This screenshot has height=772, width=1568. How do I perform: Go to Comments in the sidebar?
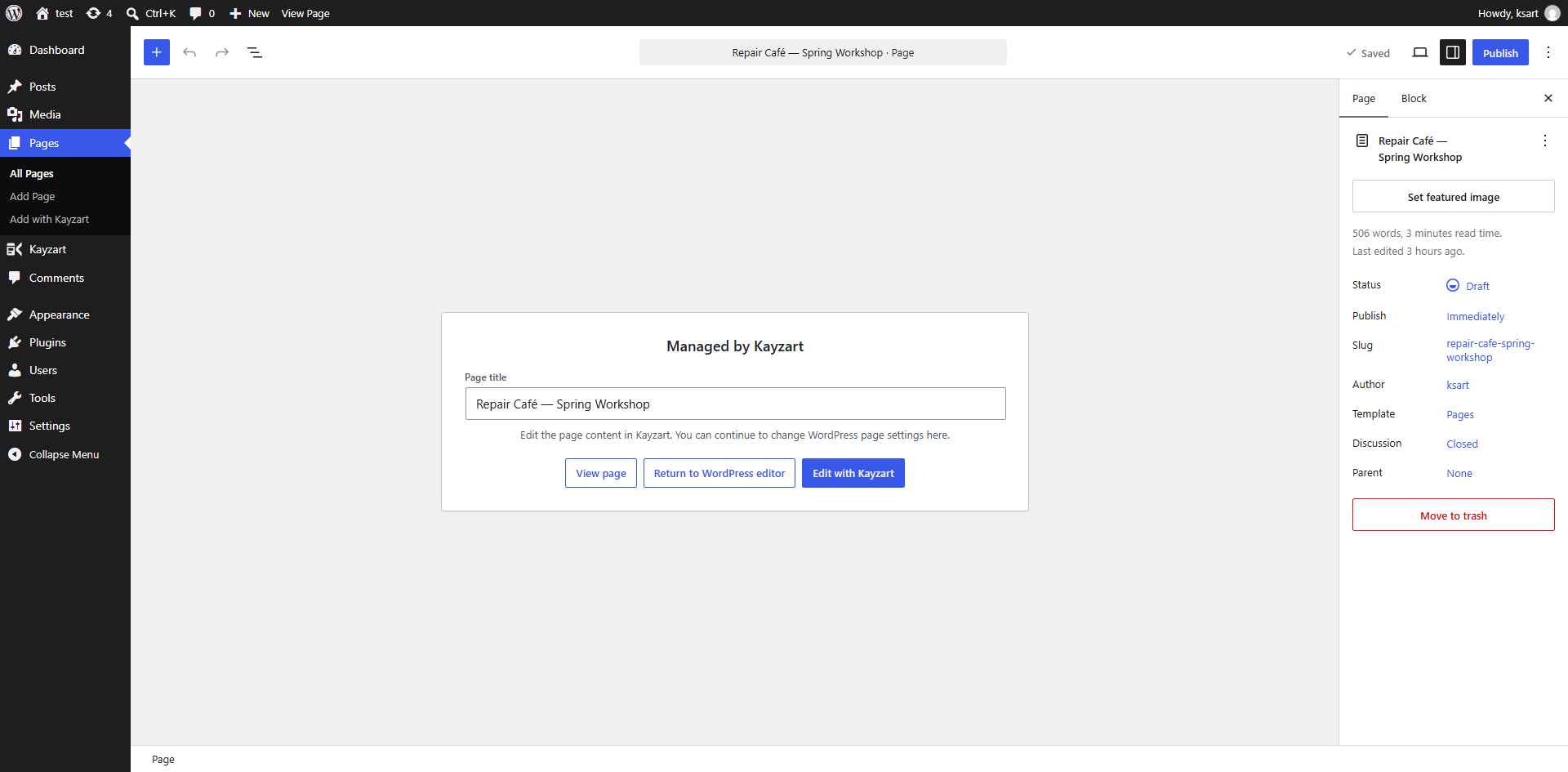point(65,278)
